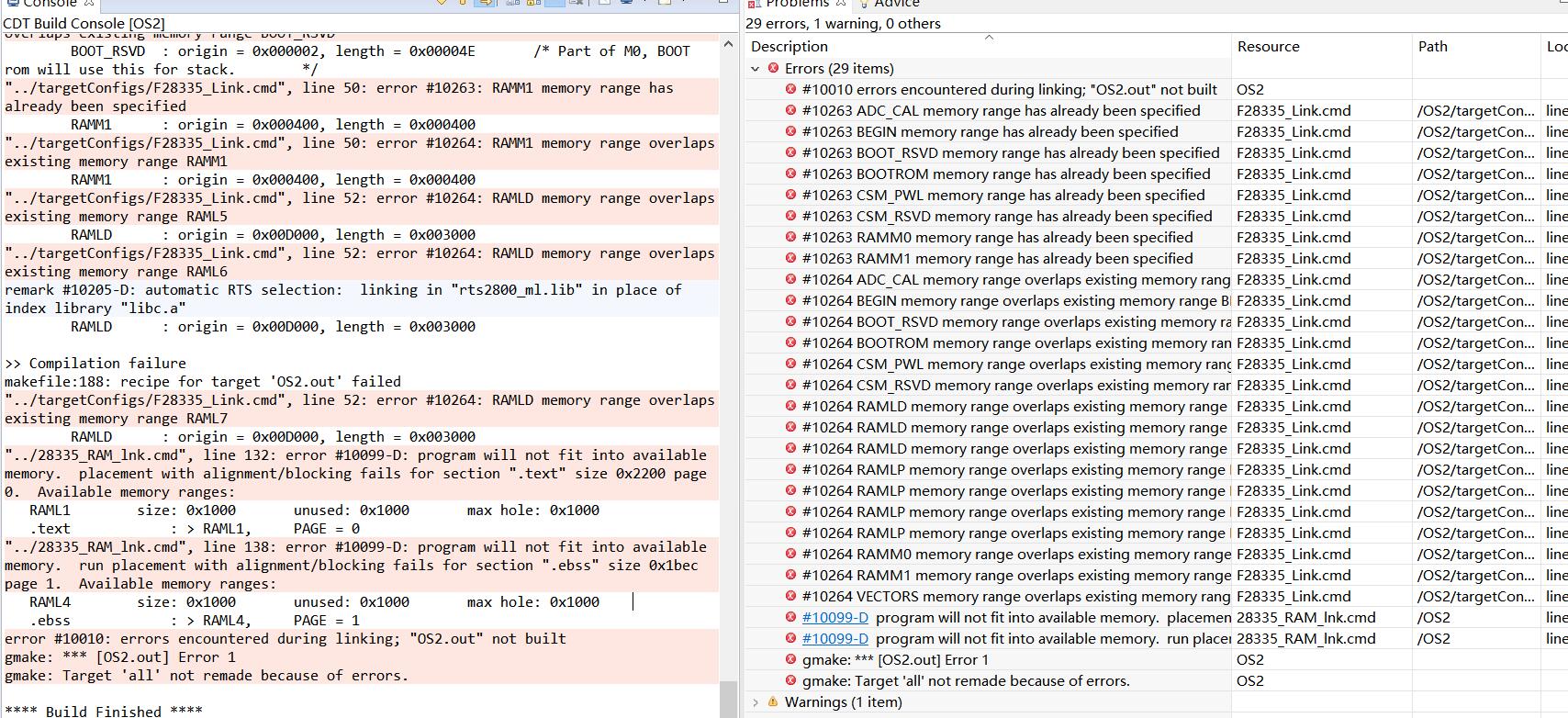Collapse the Errors (29 items) group
Screen dimensions: 1568x718
click(x=756, y=68)
